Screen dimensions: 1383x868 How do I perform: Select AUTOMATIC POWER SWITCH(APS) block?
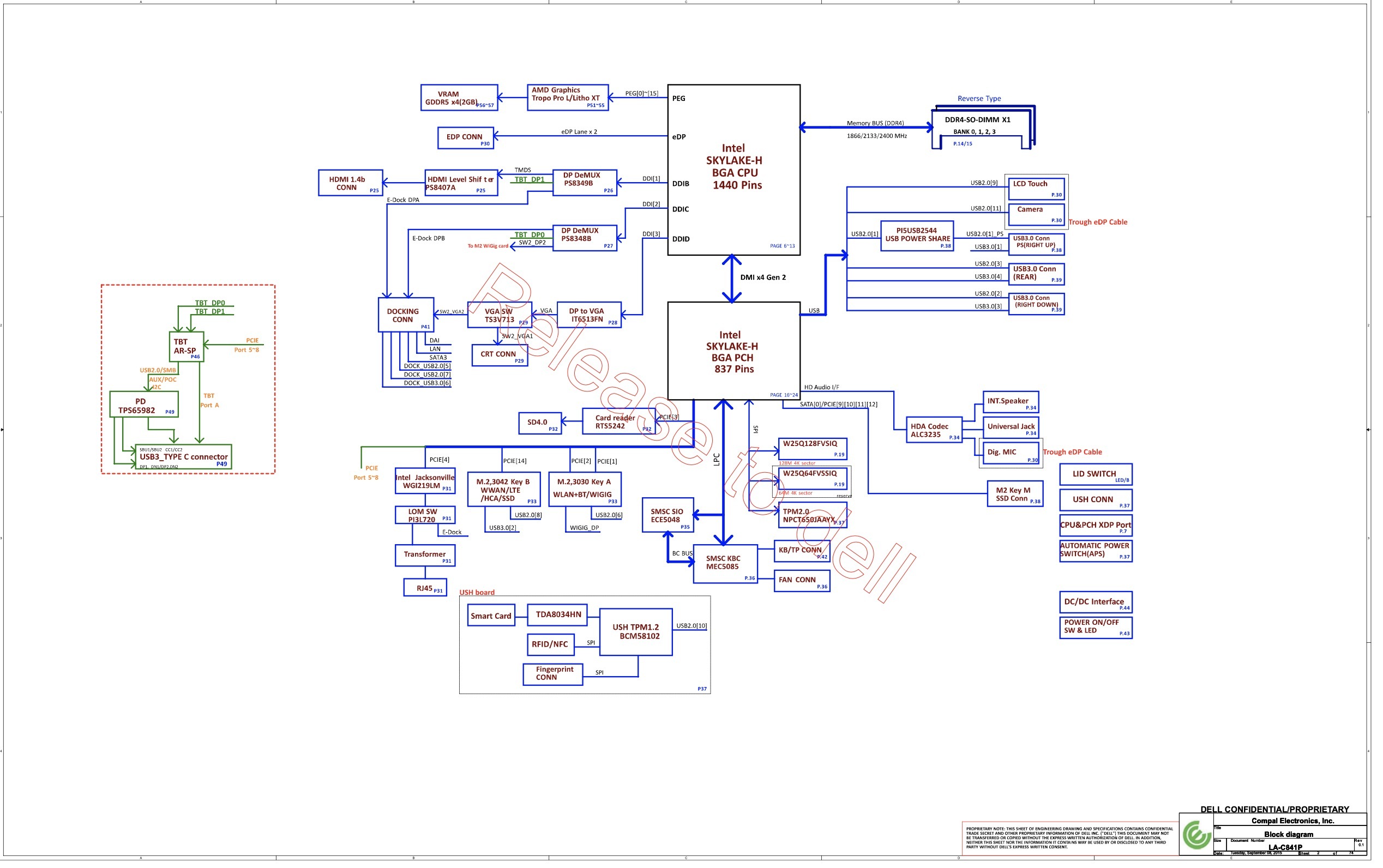click(x=1096, y=551)
